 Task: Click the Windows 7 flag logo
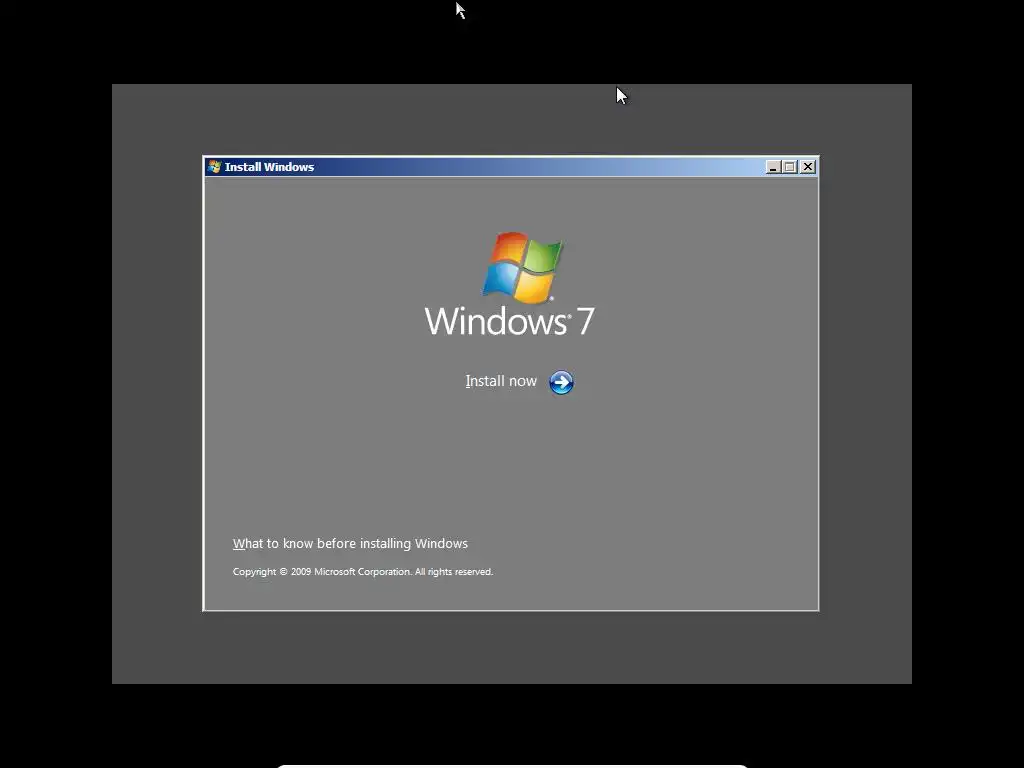coord(522,267)
